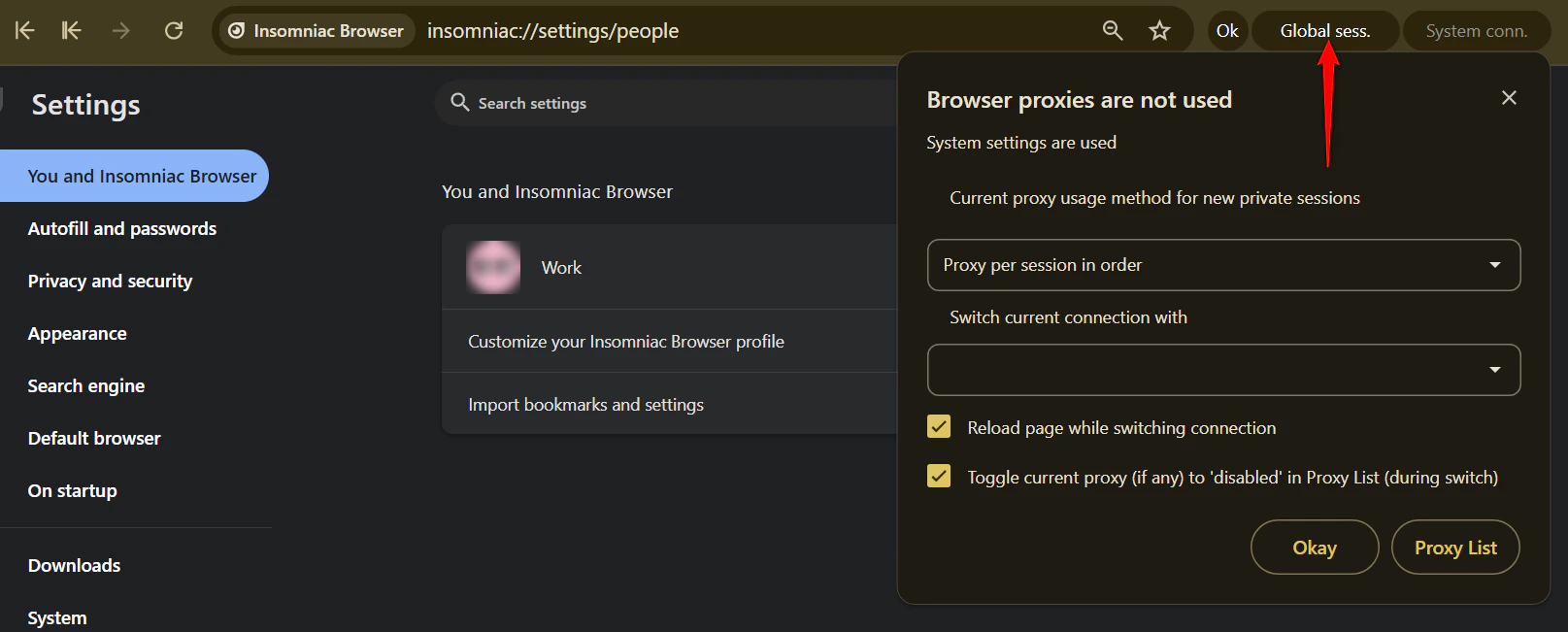Toggle the 'disabled' in Proxy List checkbox
Image resolution: width=1568 pixels, height=632 pixels.
(939, 477)
